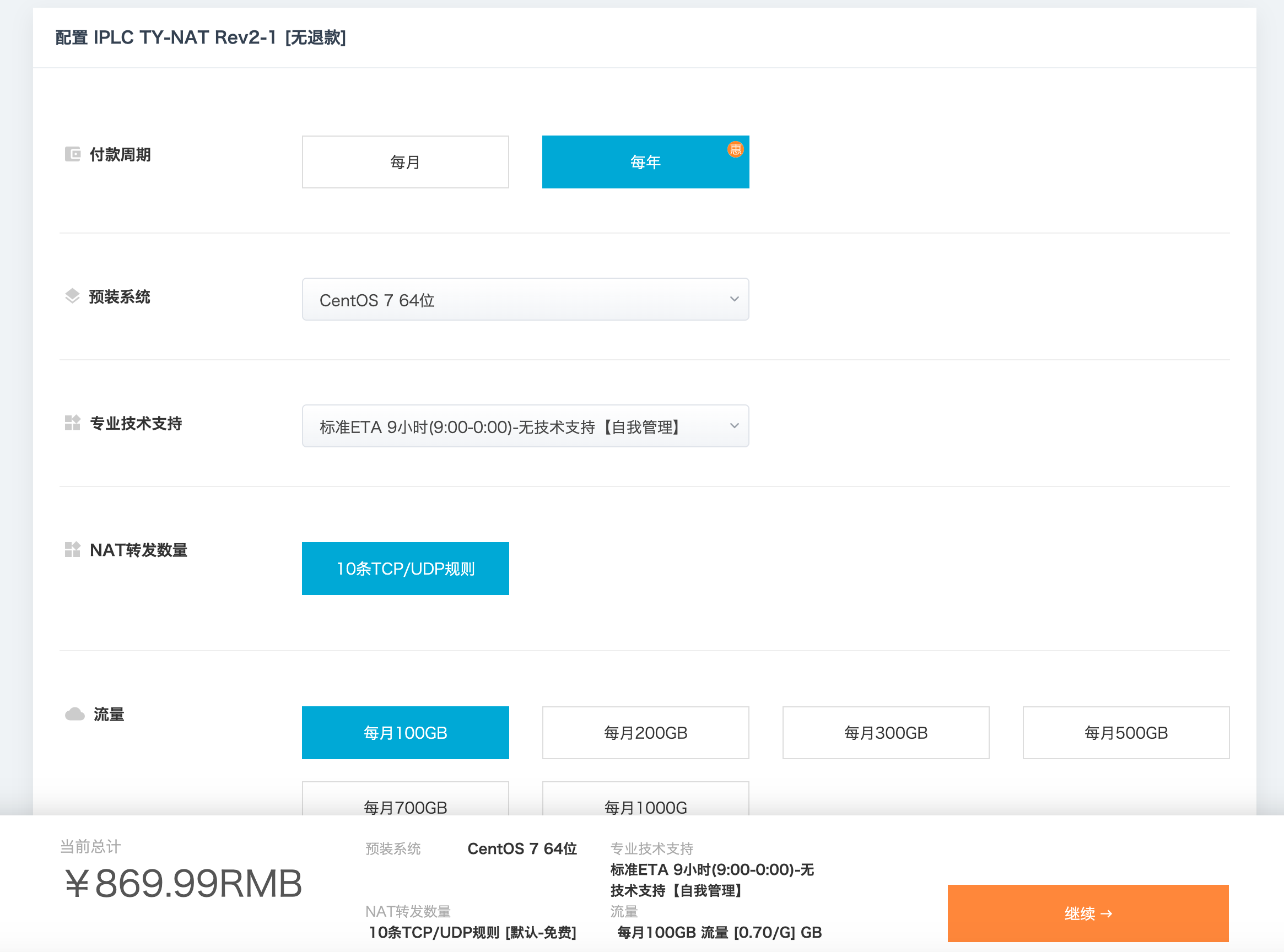1284x952 pixels.
Task: Click the wallet icon beside 付款周期
Action: (73, 154)
